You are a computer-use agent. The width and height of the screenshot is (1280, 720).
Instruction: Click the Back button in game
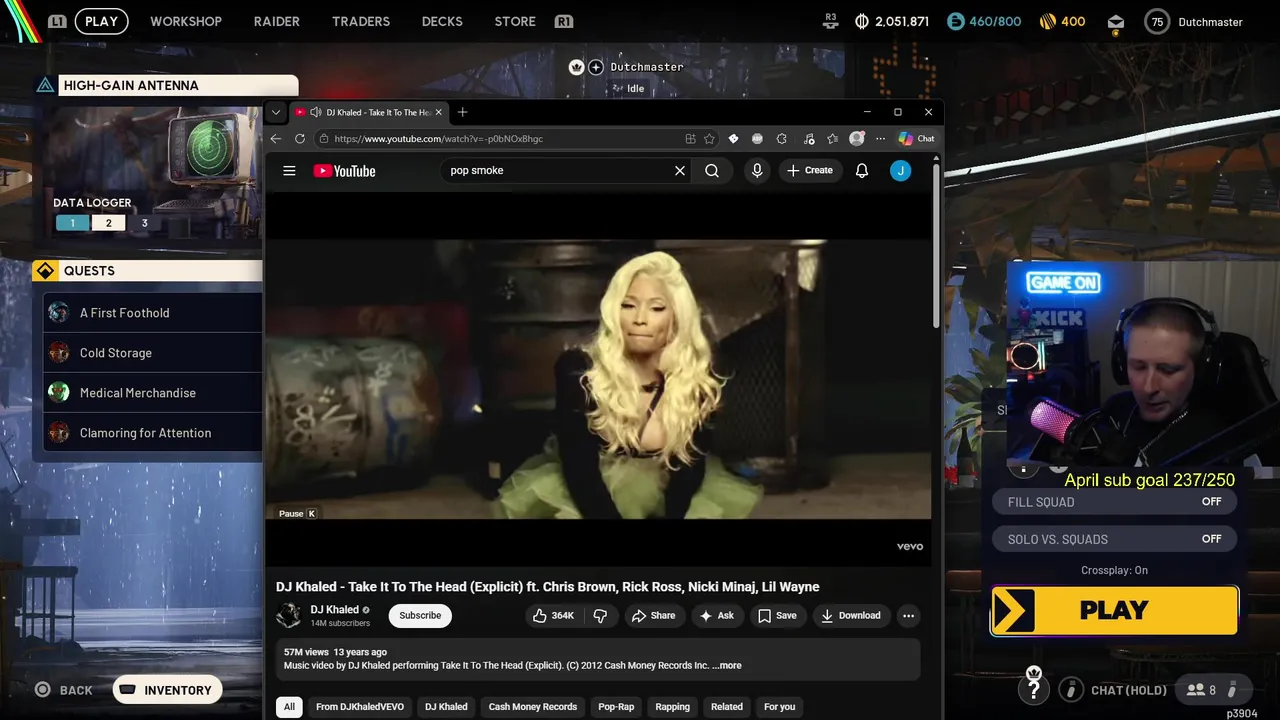pyautogui.click(x=64, y=690)
